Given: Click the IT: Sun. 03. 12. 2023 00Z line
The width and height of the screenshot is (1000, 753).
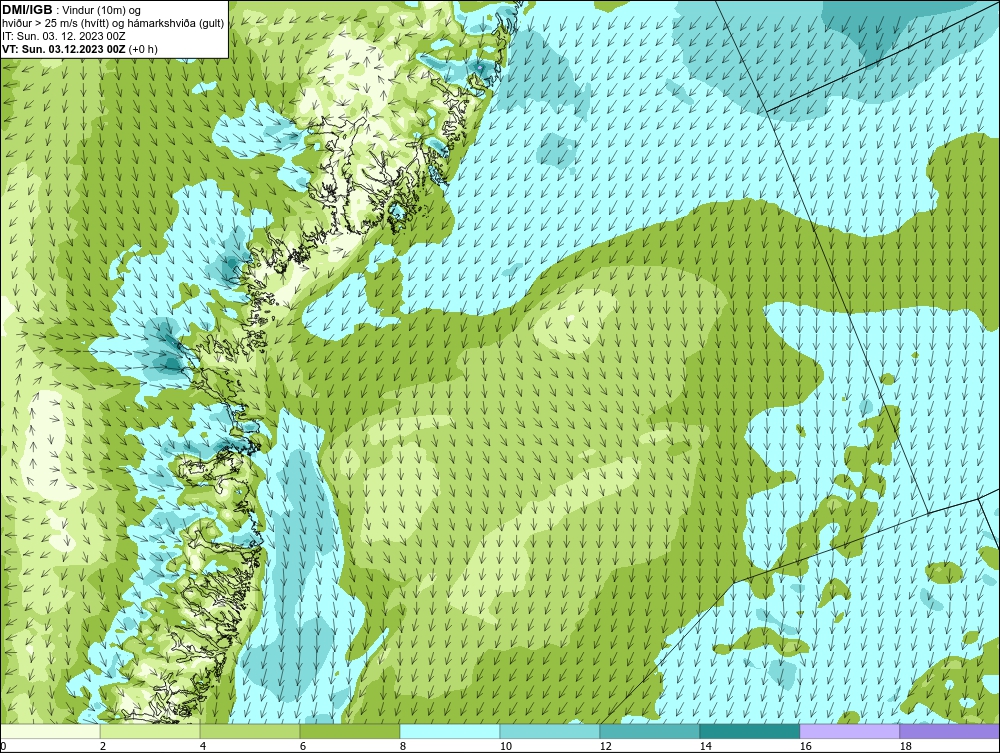Looking at the screenshot, I should click(63, 36).
